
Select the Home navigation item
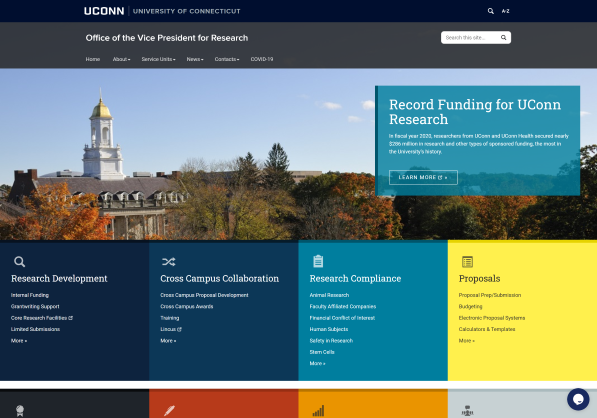[x=93, y=59]
